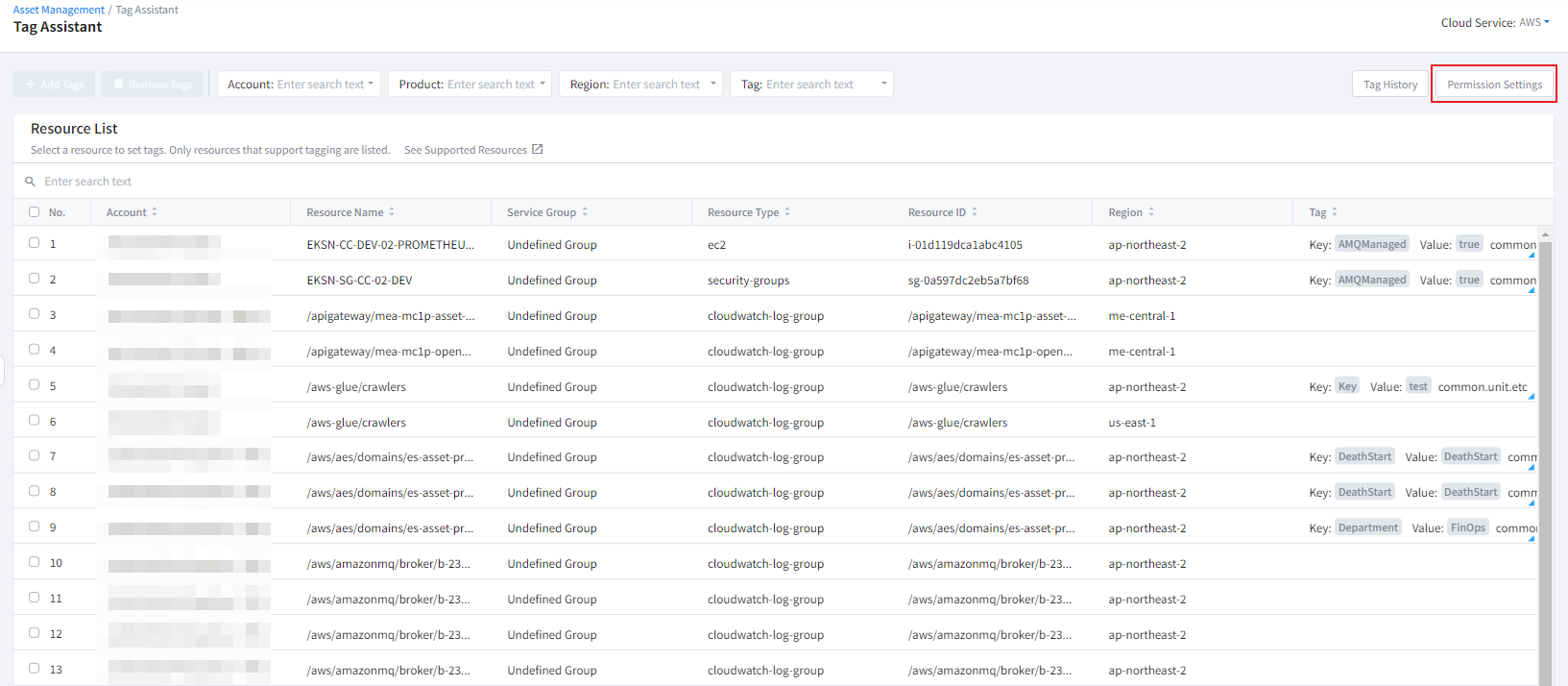
Task: Open the Tag History page
Action: coord(1389,85)
